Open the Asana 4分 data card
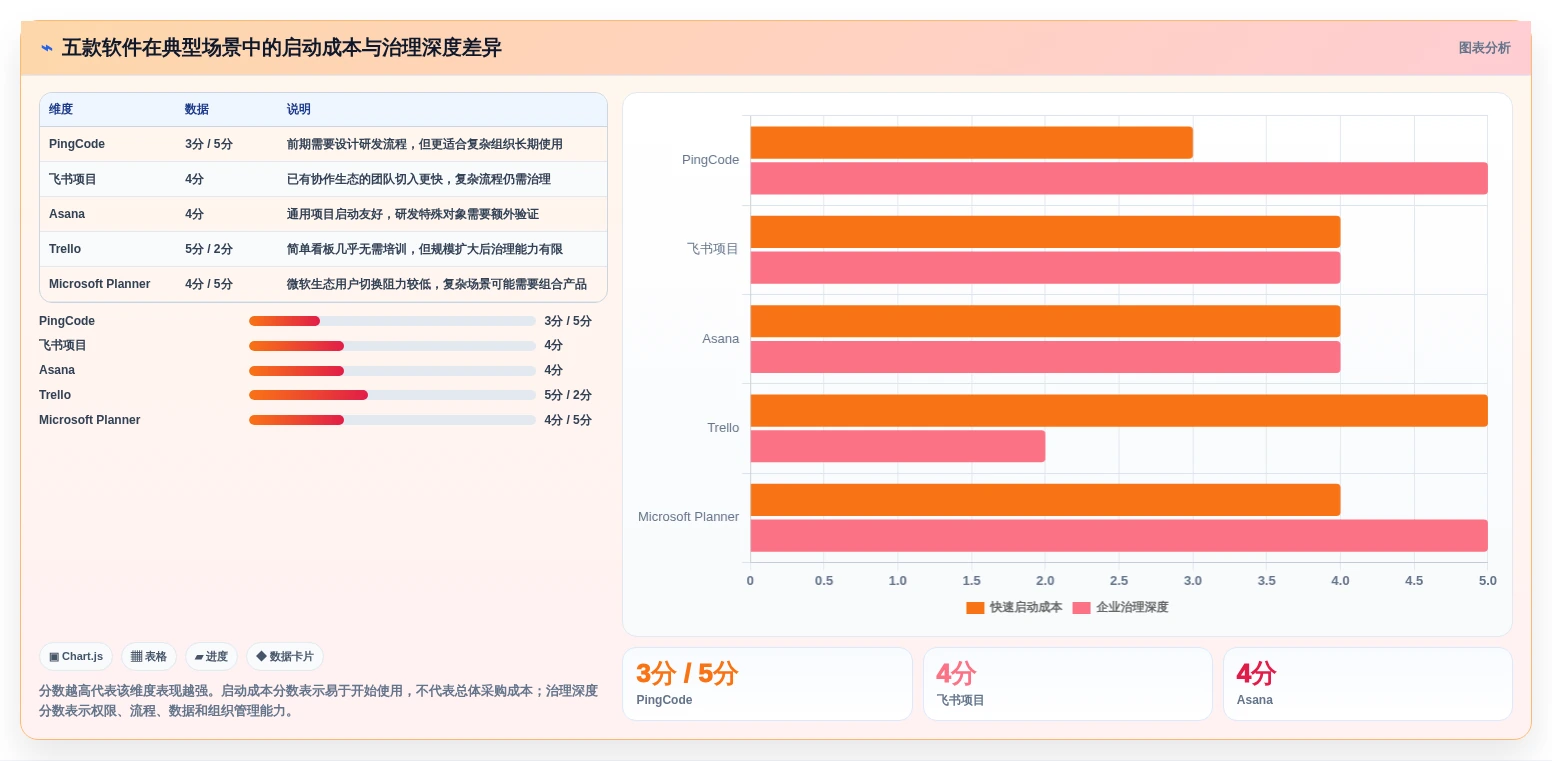The height and width of the screenshot is (761, 1552). 1367,684
